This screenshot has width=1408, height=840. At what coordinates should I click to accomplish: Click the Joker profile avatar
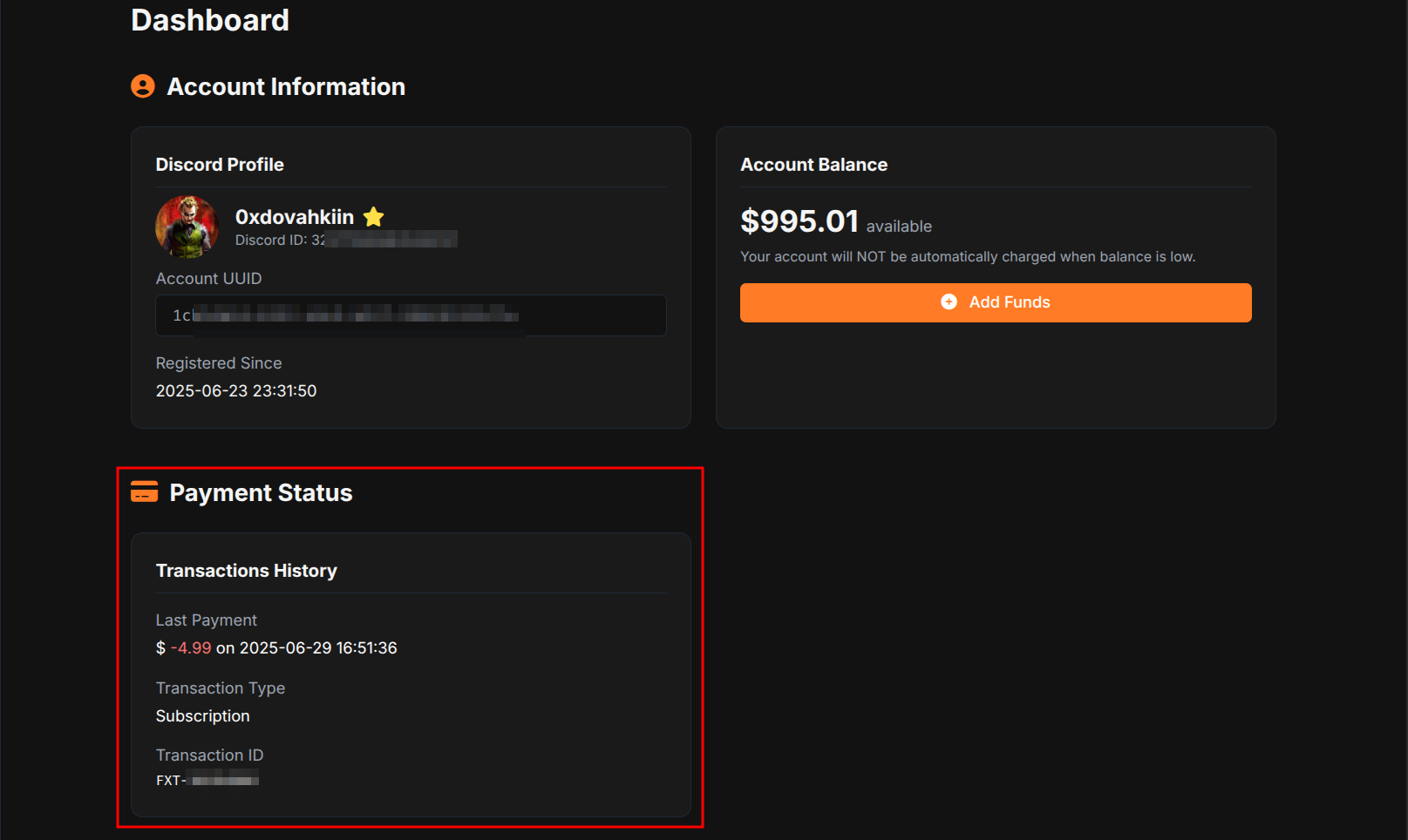(x=187, y=227)
